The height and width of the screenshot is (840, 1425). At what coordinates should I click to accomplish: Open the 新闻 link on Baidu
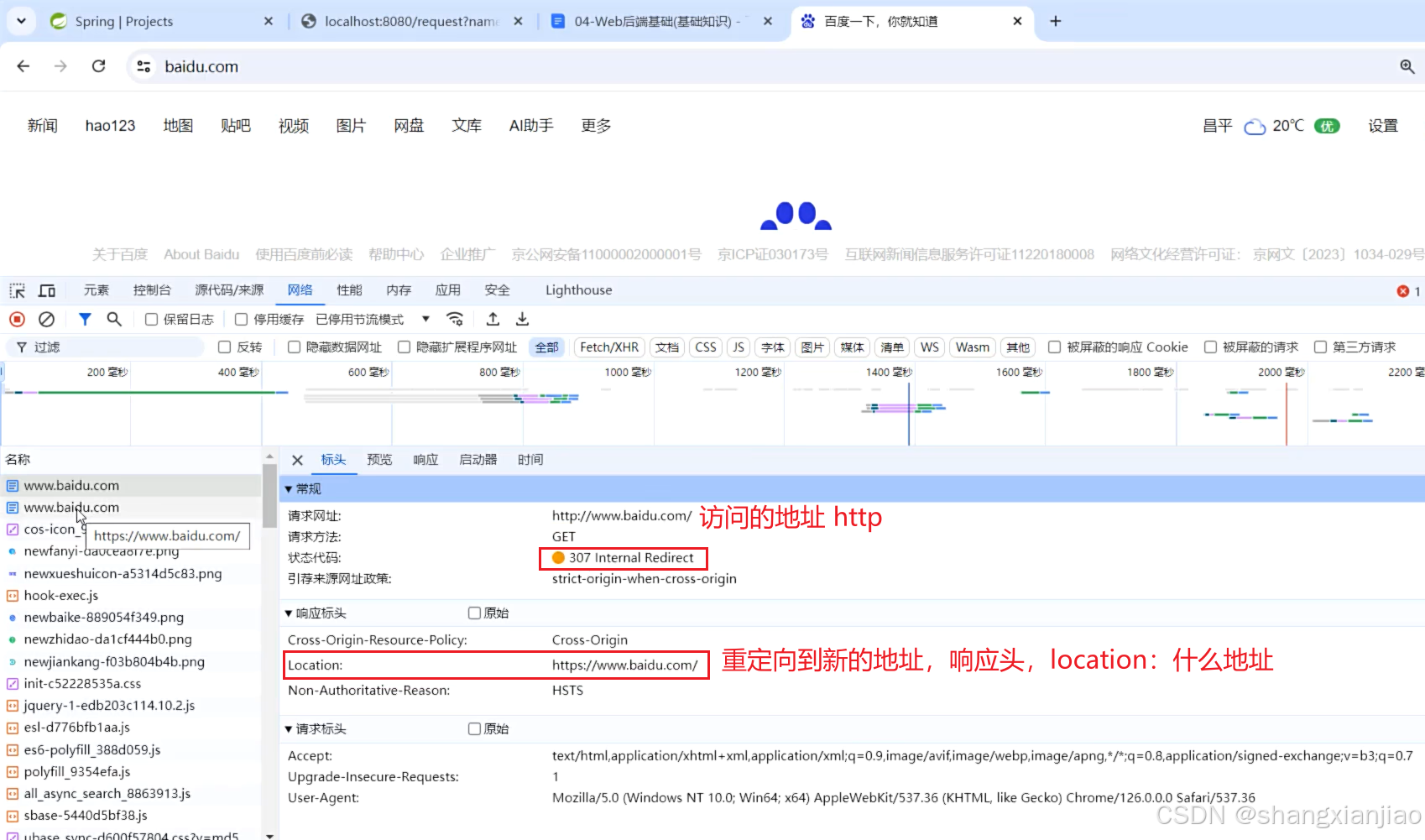(x=42, y=126)
